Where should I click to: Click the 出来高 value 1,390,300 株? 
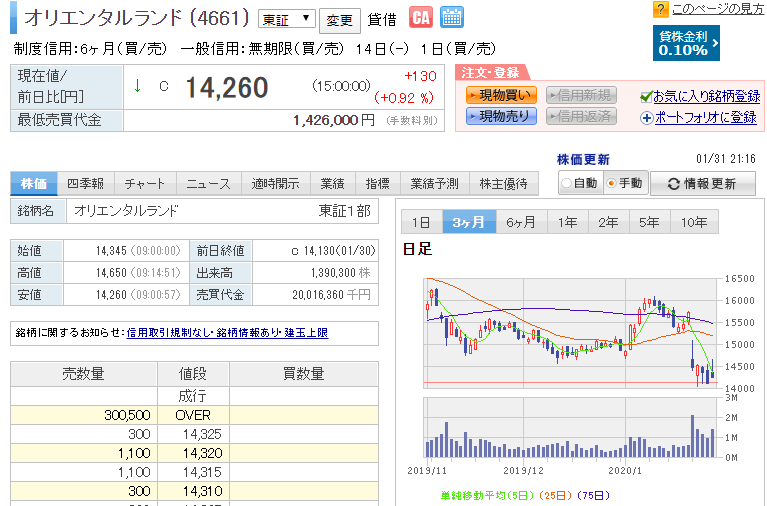[340, 273]
